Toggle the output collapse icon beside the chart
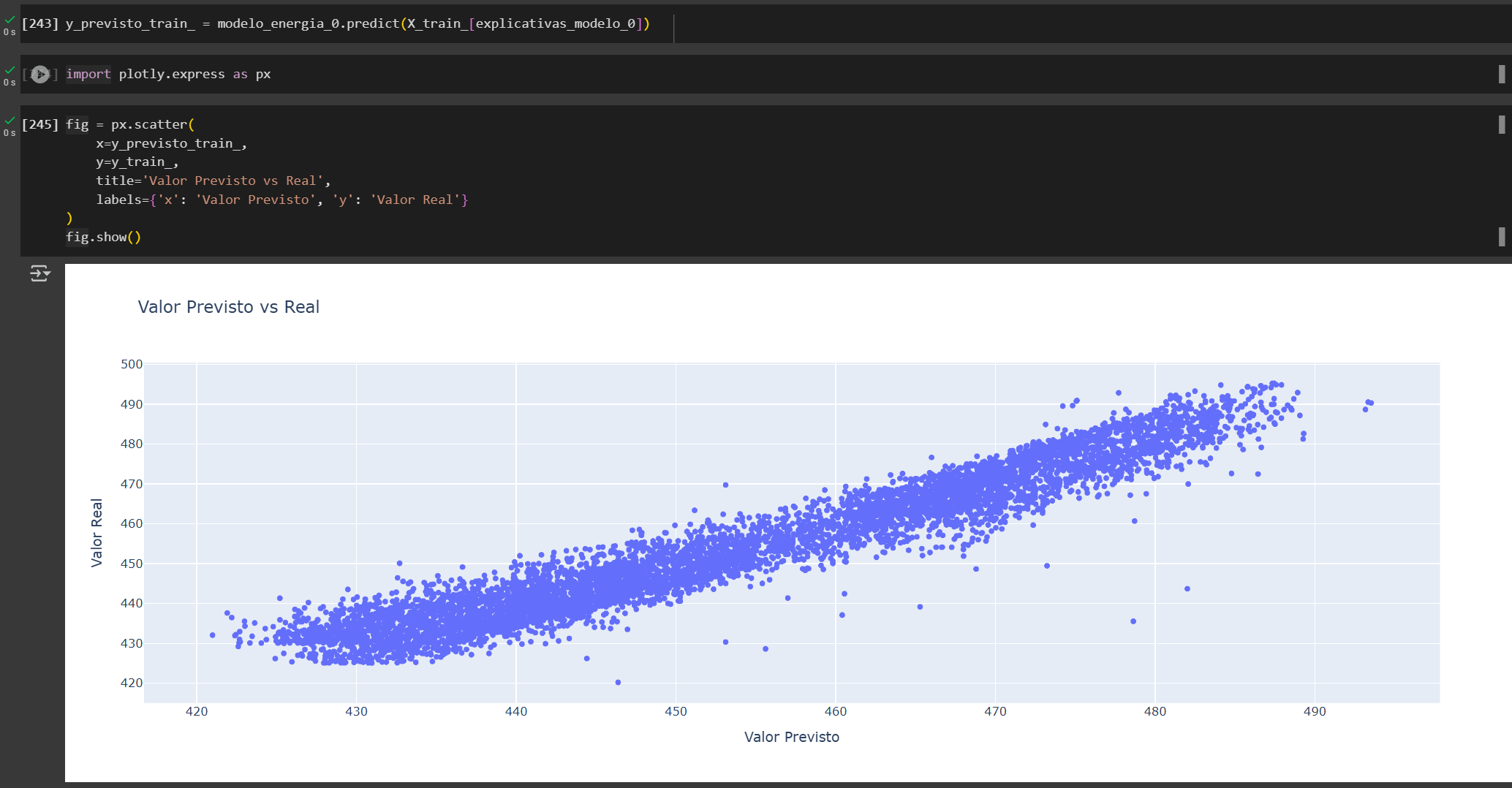 (40, 273)
